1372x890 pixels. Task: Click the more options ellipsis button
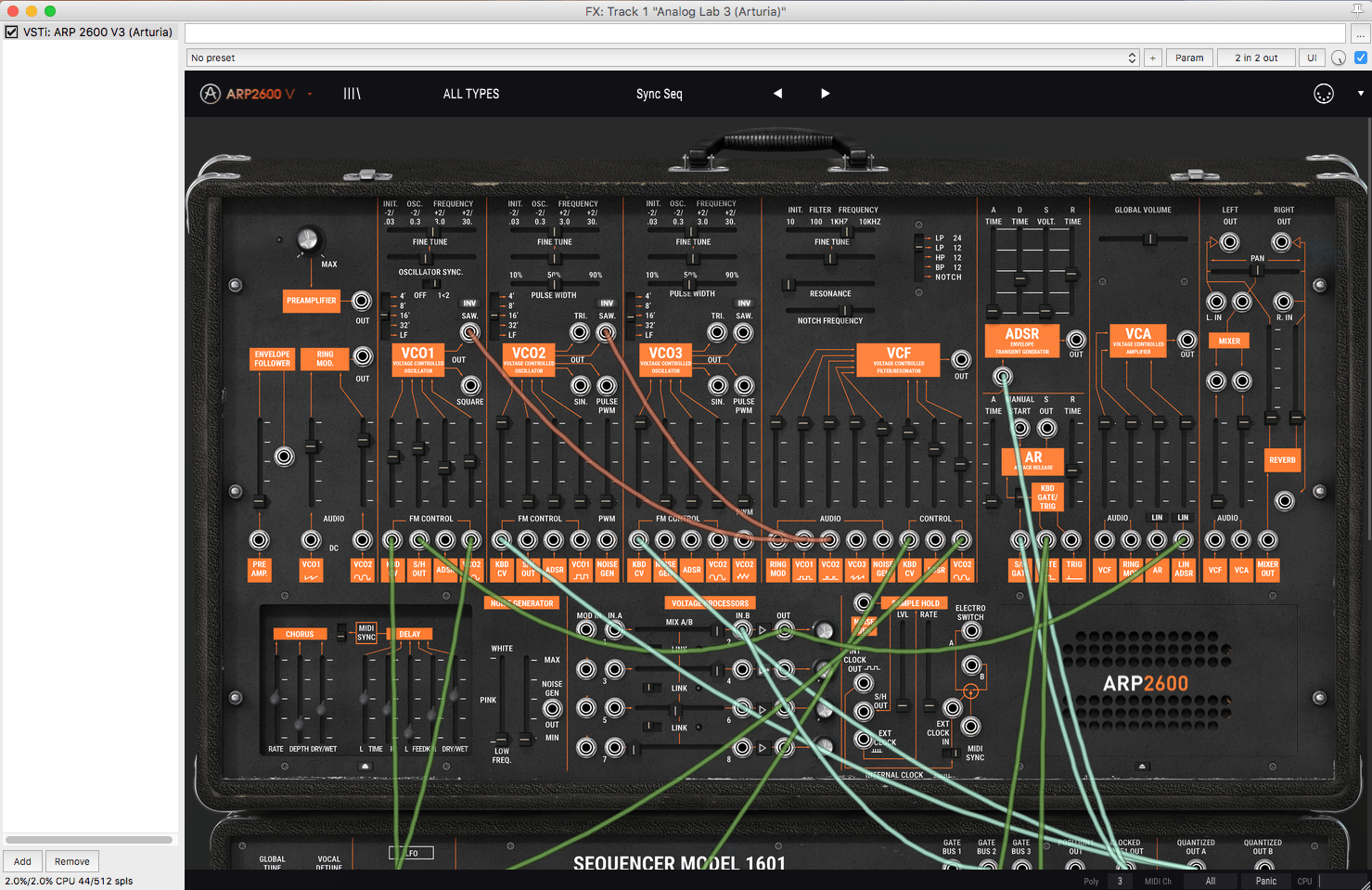point(1361,33)
